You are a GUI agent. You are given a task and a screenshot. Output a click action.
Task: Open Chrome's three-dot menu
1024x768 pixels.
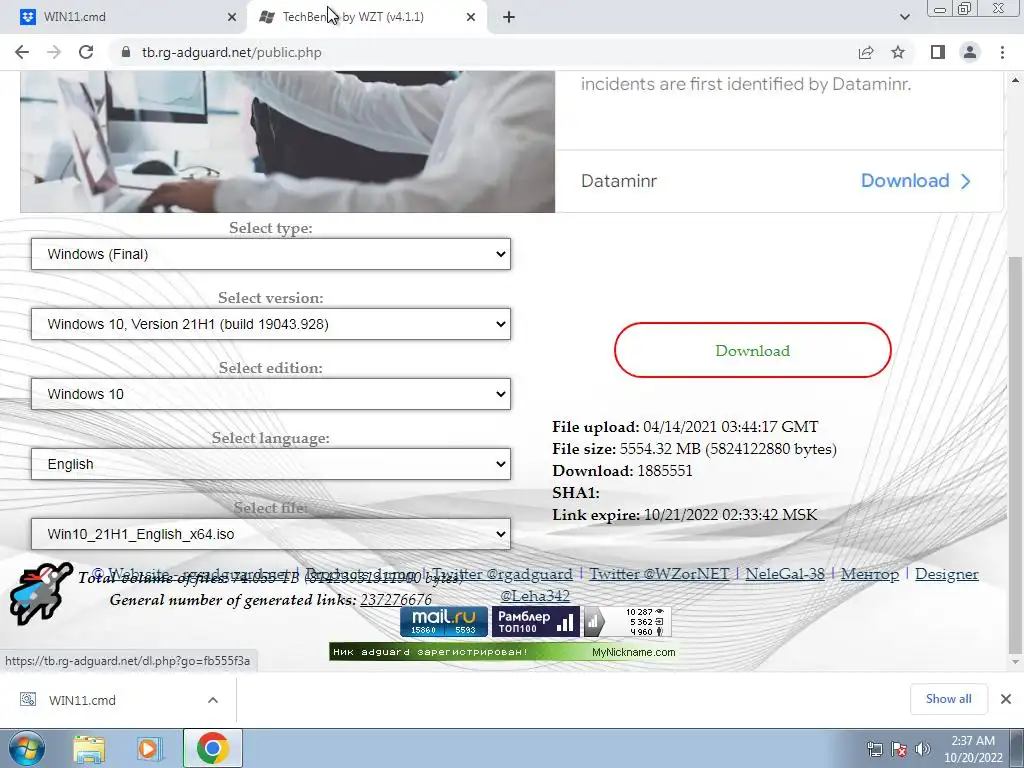[x=1002, y=52]
